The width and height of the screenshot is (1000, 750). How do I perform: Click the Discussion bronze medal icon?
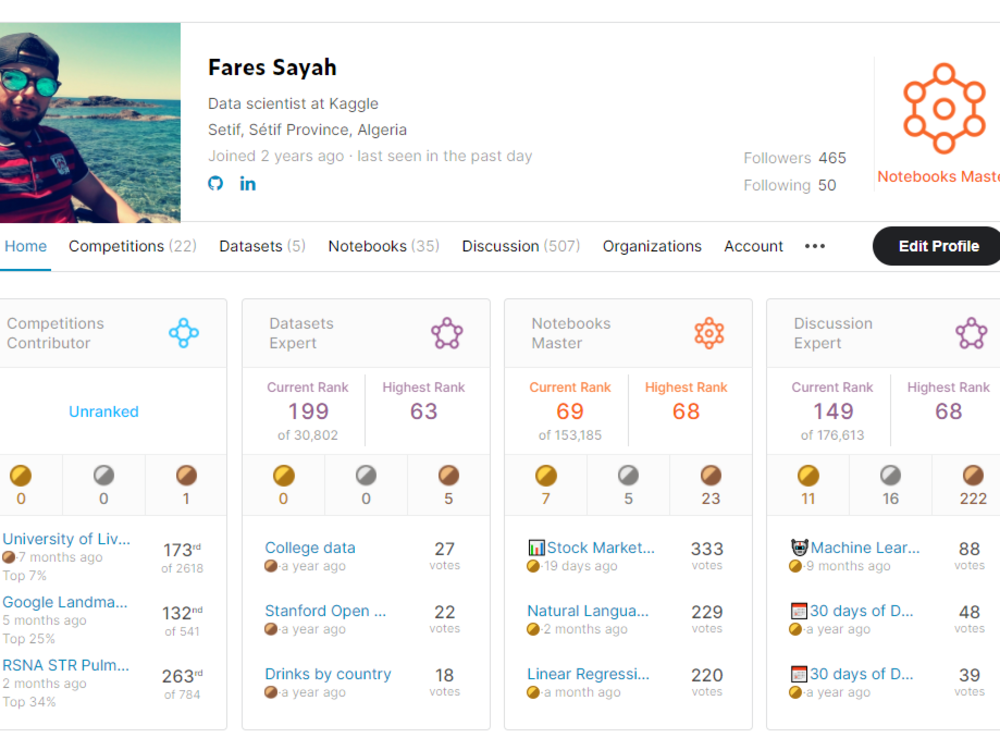pos(973,475)
